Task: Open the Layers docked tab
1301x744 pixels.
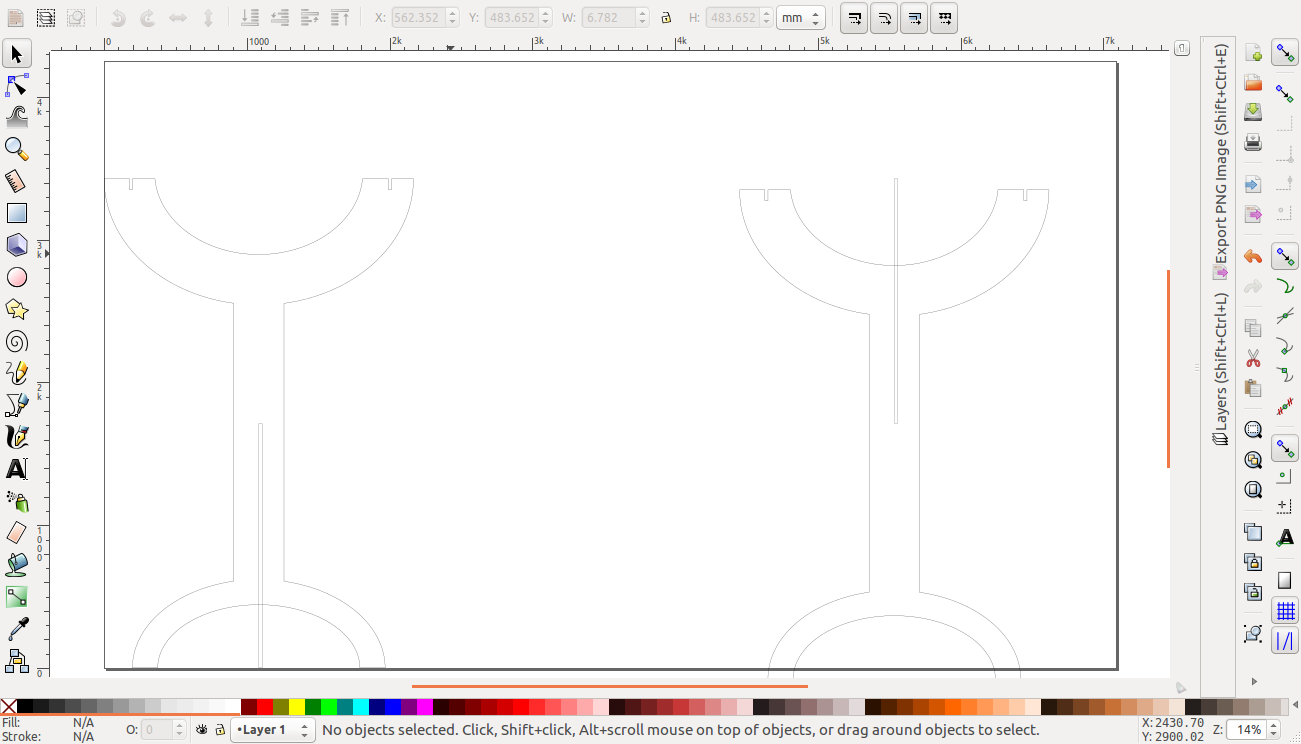Action: 1221,370
